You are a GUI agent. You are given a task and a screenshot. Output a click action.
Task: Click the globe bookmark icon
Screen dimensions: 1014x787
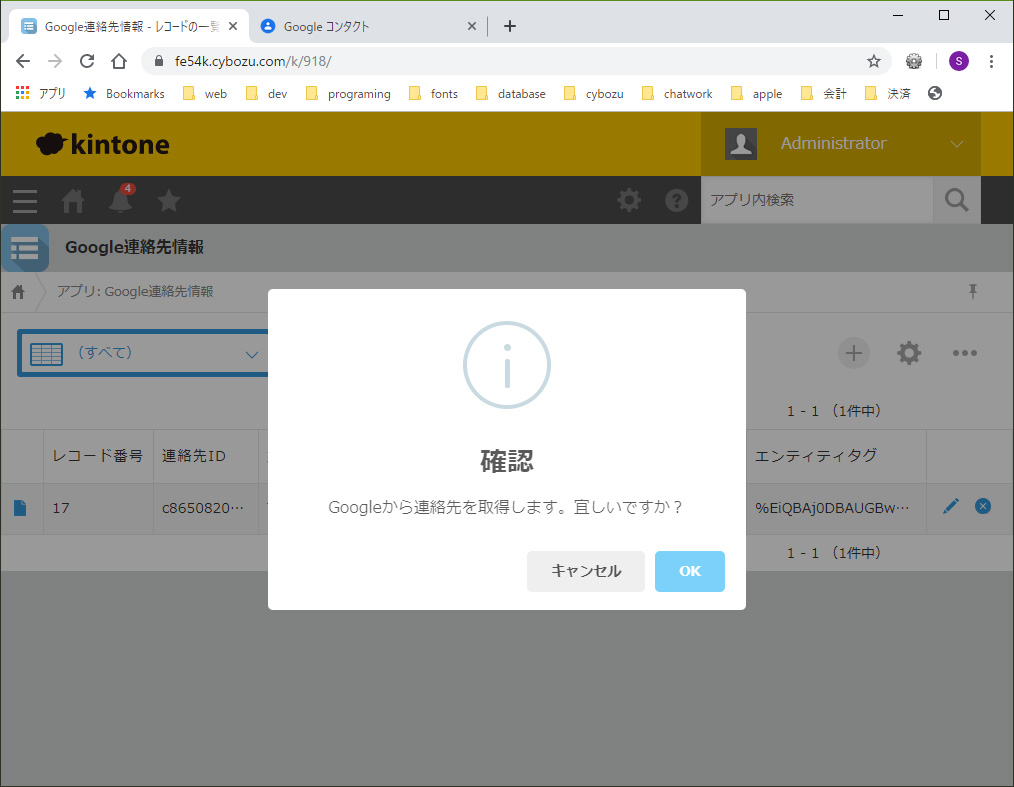click(x=934, y=93)
